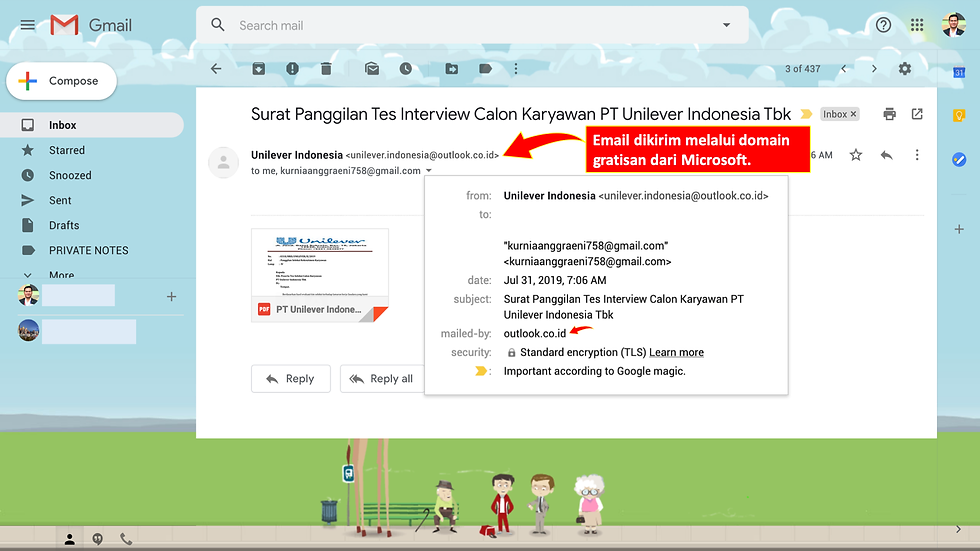Start new Hangouts chat plus
This screenshot has height=551, width=980.
click(x=171, y=297)
